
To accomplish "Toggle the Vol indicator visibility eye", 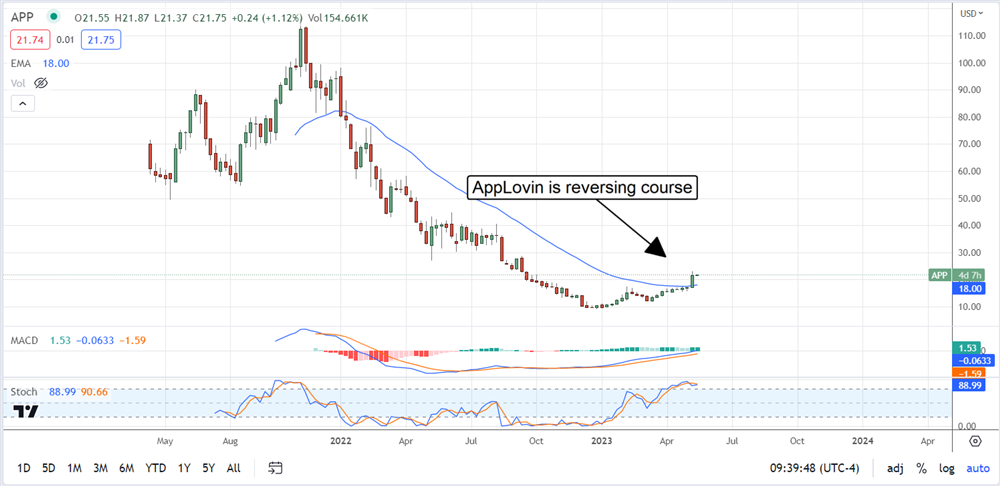I will (x=41, y=83).
